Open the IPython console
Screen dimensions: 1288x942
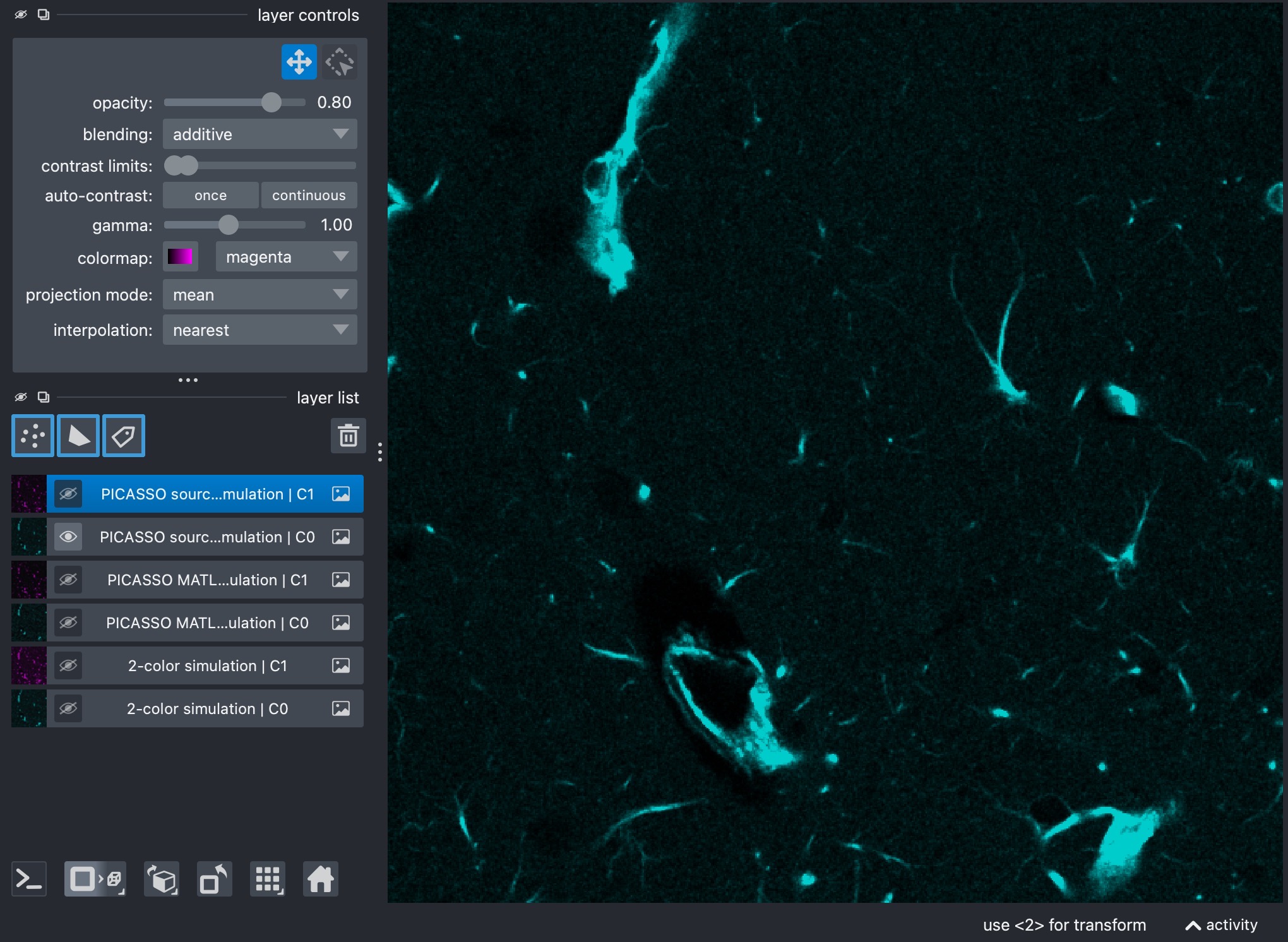click(x=29, y=879)
